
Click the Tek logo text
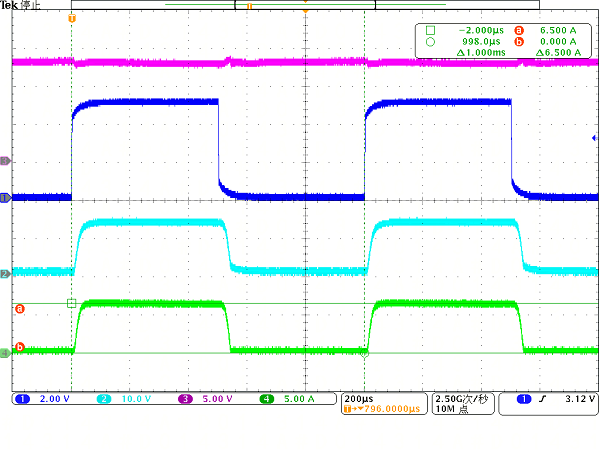click(x=9, y=5)
